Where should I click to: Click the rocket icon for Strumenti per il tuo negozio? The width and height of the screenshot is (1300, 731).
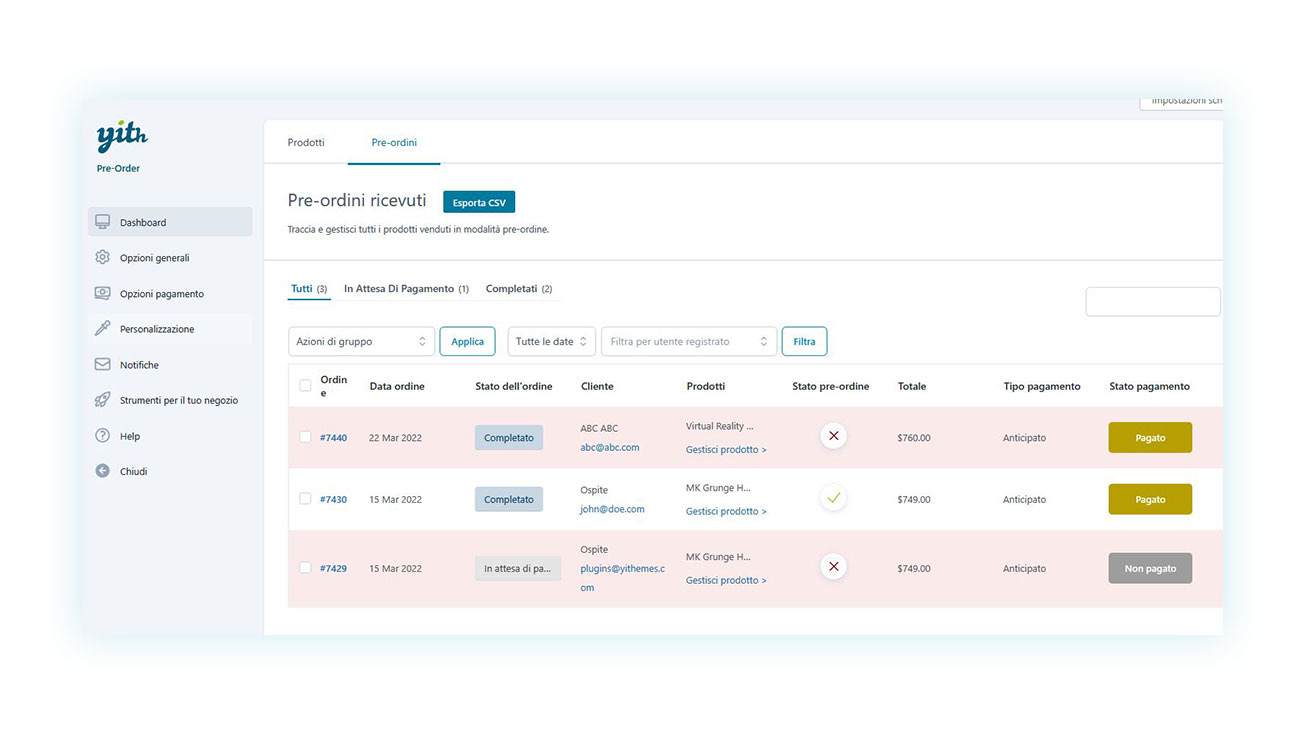(x=102, y=400)
